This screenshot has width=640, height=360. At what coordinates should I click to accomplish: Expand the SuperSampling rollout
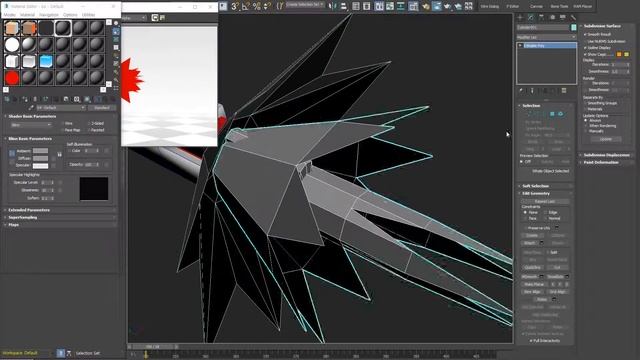tap(23, 218)
